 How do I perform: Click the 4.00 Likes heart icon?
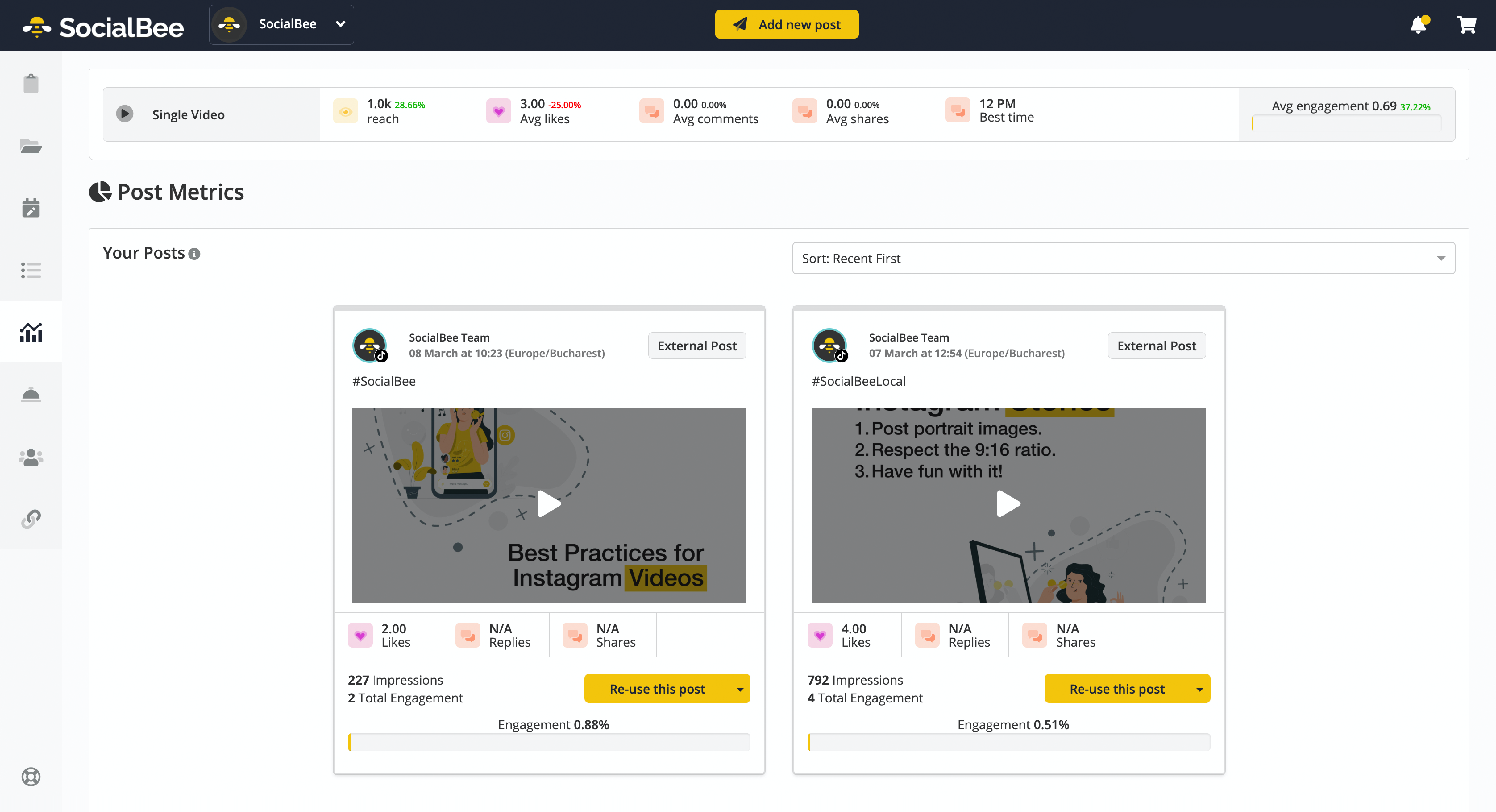pos(820,635)
